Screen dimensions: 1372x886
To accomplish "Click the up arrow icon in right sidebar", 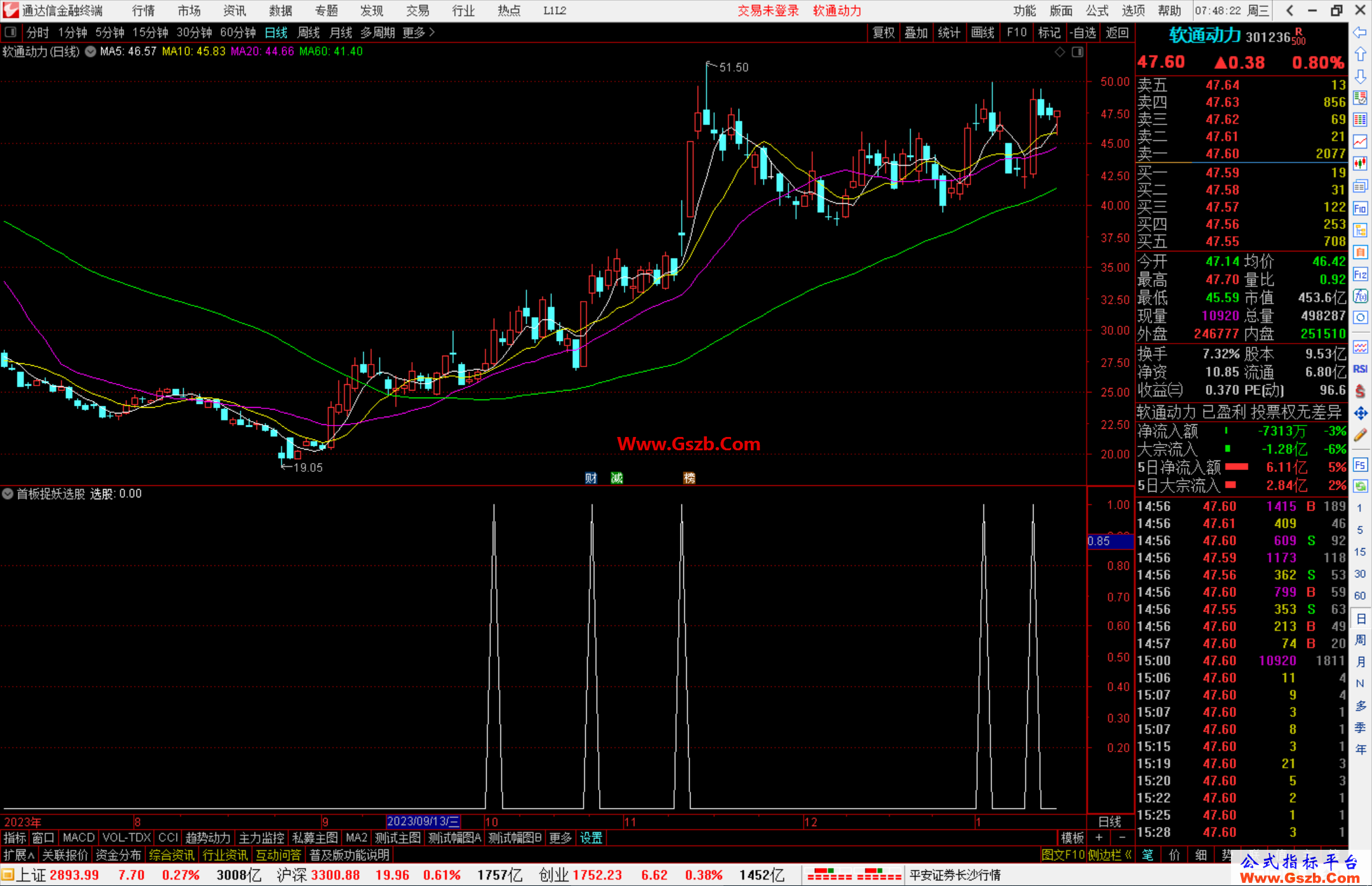I will (1360, 55).
